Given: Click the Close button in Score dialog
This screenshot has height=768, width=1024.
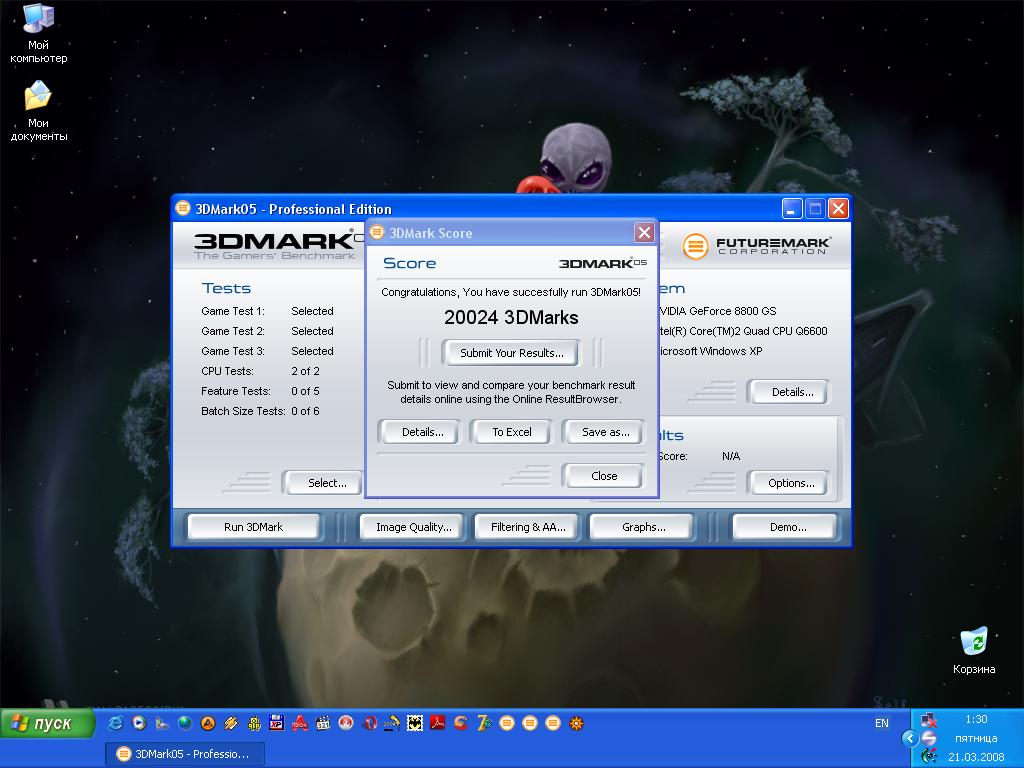Looking at the screenshot, I should click(603, 476).
